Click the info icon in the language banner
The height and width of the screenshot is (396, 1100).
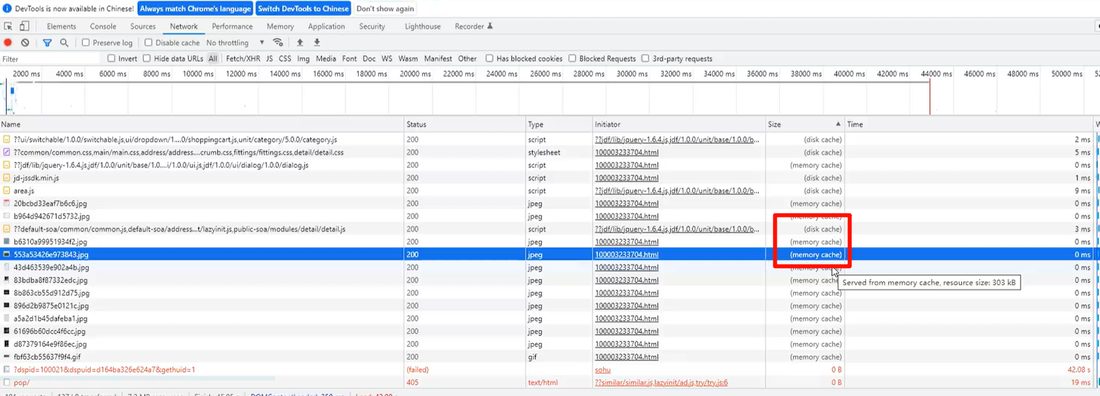(8, 9)
